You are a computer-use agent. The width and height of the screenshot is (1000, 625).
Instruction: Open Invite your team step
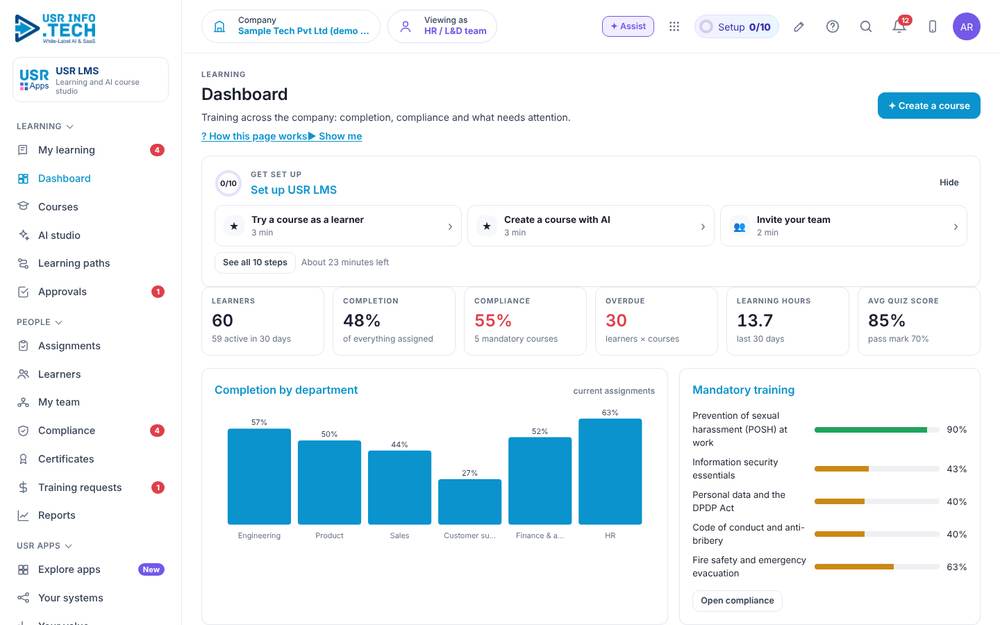[843, 226]
